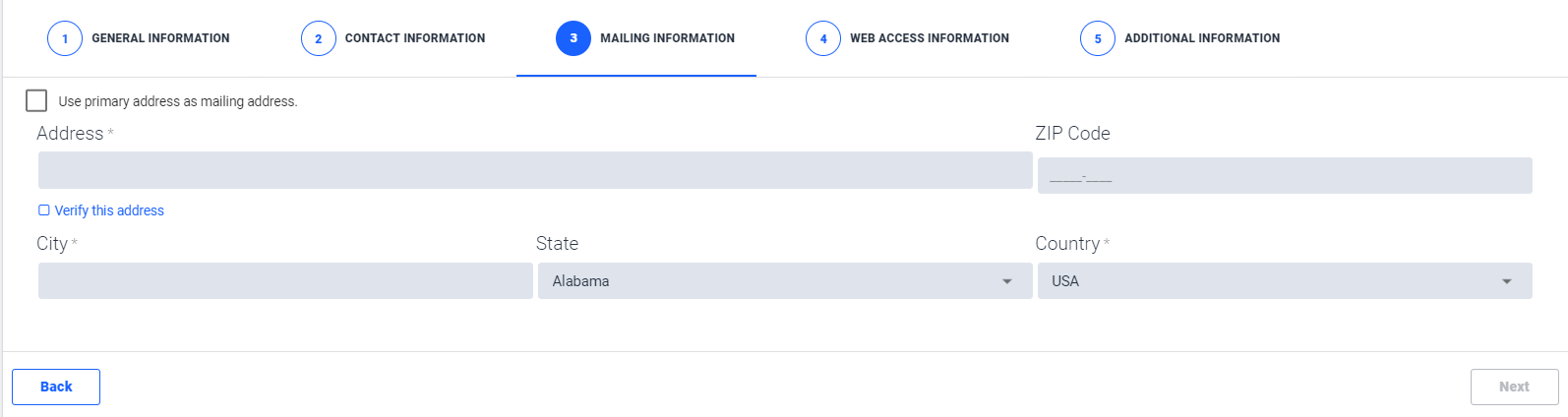
Task: Click the small Verify this address icon
Action: [44, 210]
